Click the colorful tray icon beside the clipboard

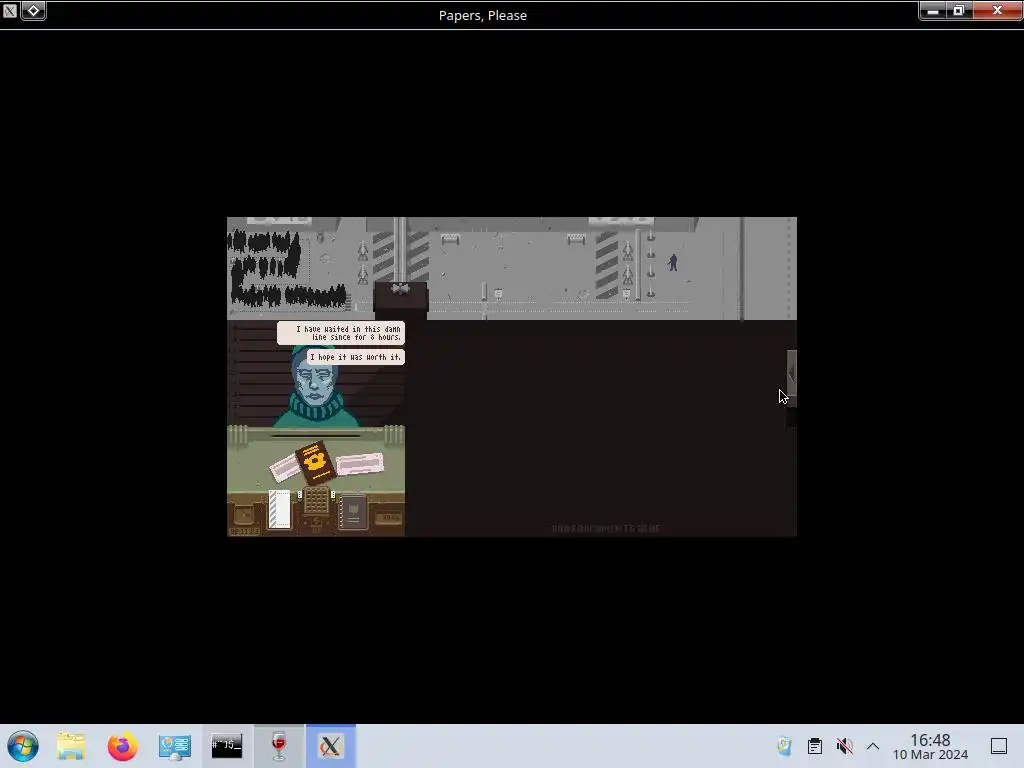pos(784,746)
